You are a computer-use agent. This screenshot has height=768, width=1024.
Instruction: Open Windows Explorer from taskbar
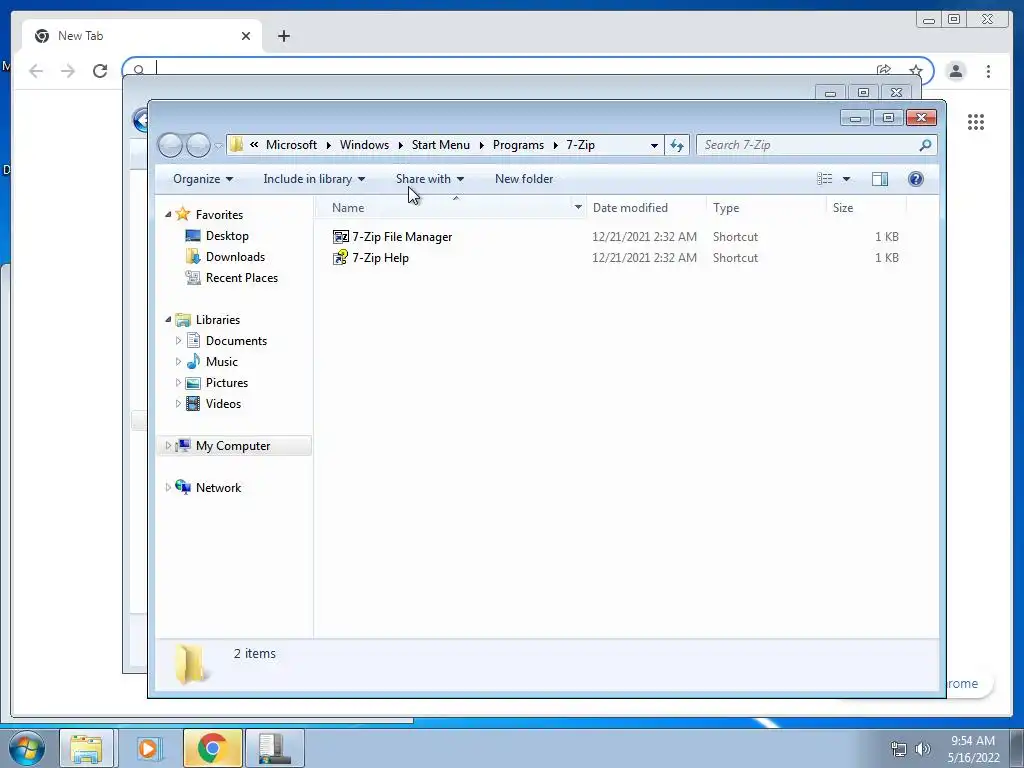(86, 748)
